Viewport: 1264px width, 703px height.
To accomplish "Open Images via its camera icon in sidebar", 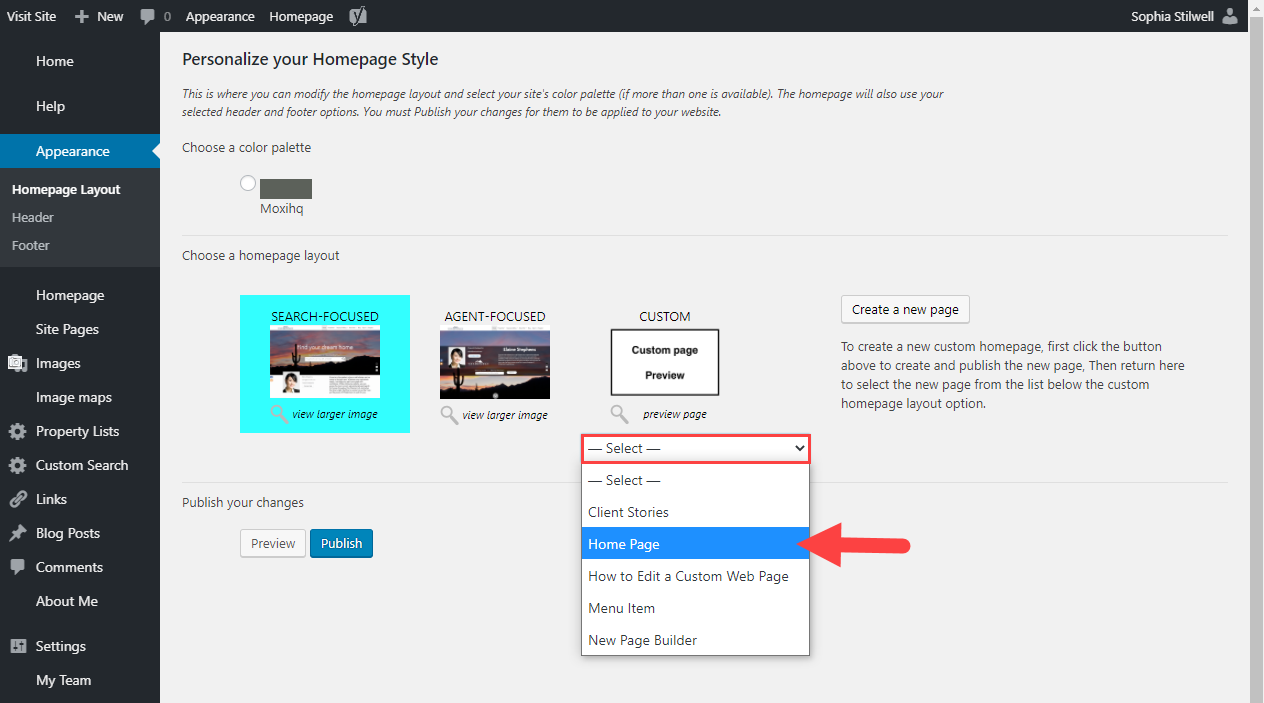I will pyautogui.click(x=17, y=364).
